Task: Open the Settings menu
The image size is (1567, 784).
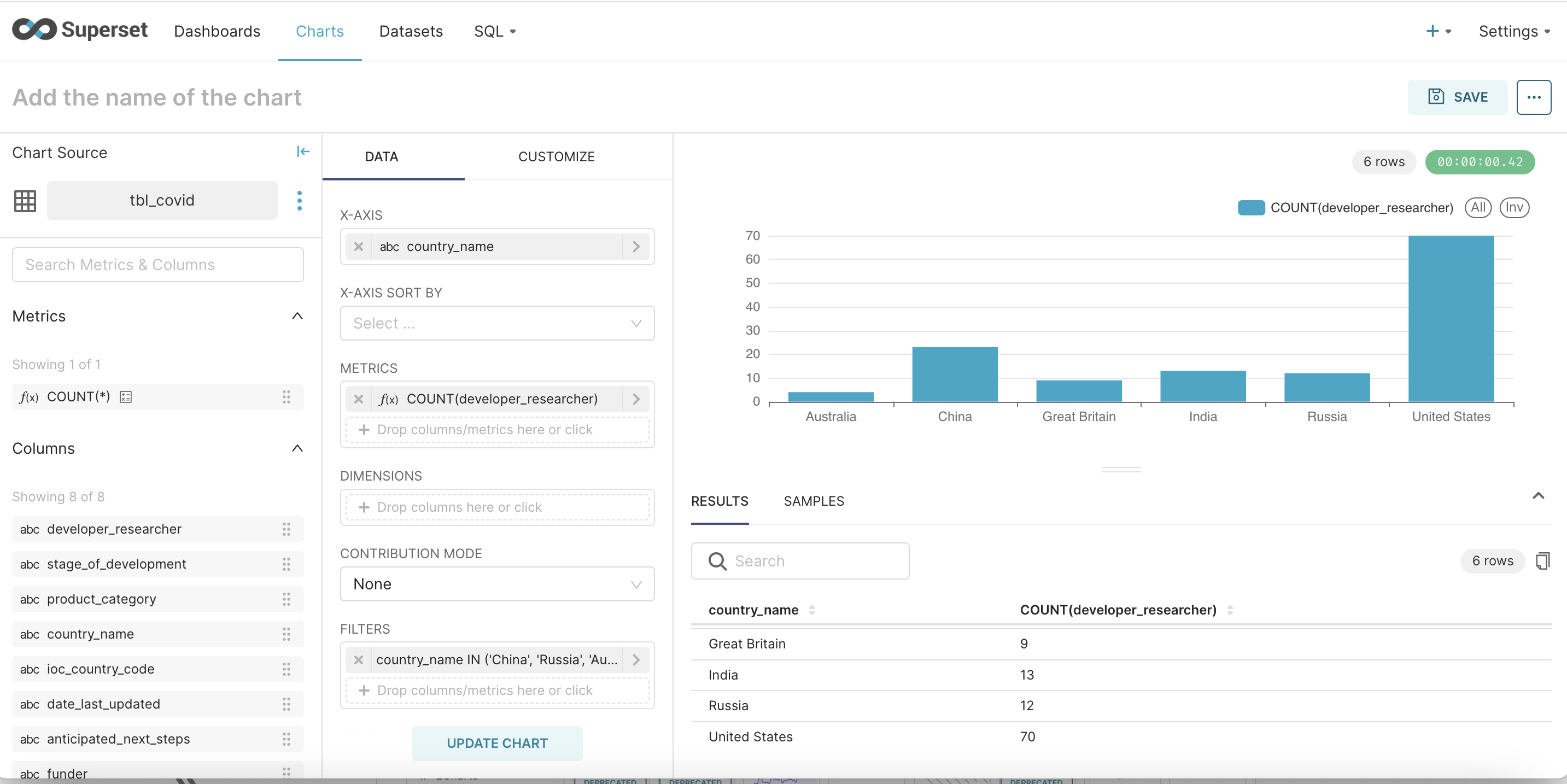Action: coord(1514,31)
